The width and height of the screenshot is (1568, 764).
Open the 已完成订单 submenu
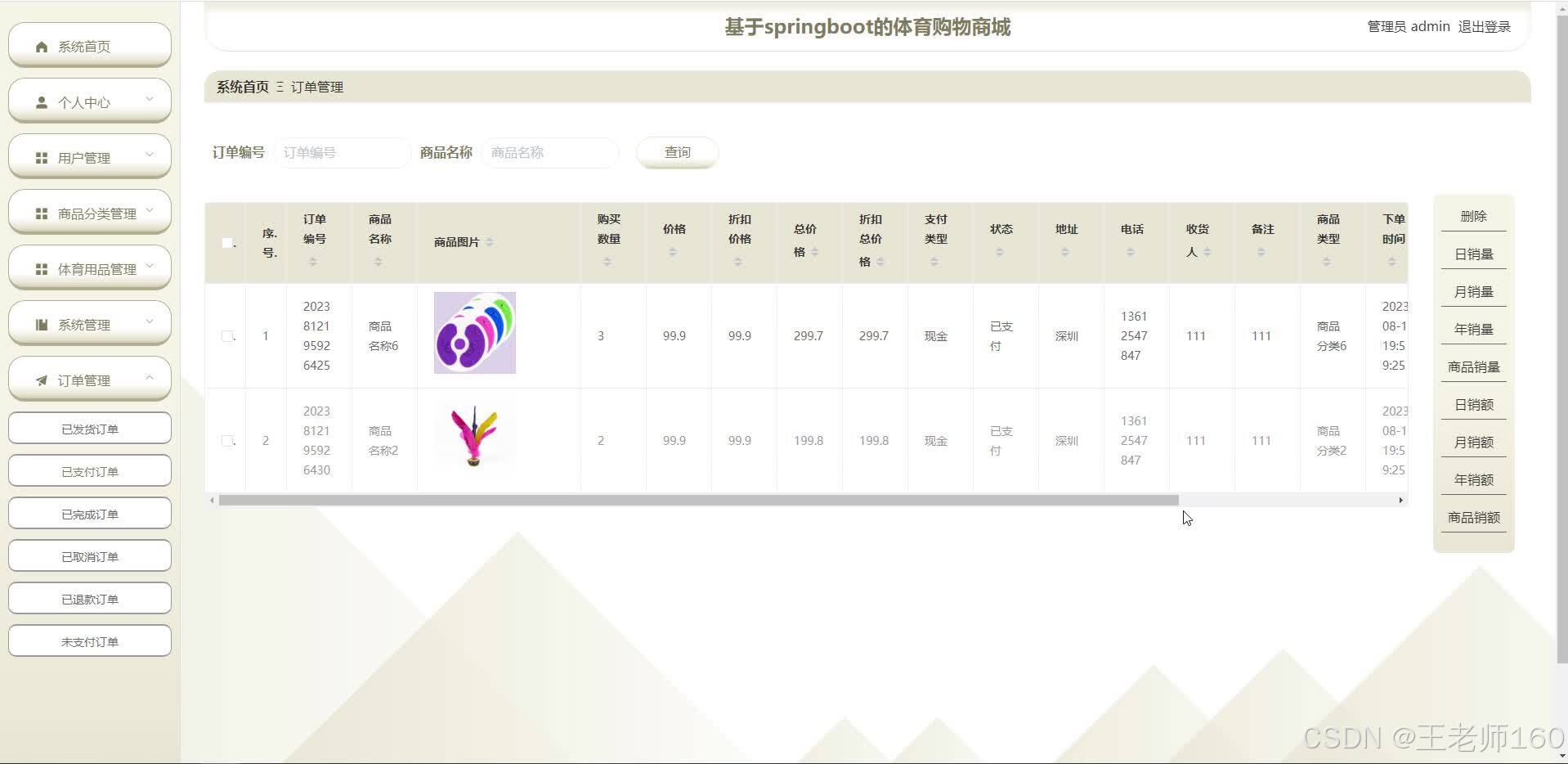point(90,514)
